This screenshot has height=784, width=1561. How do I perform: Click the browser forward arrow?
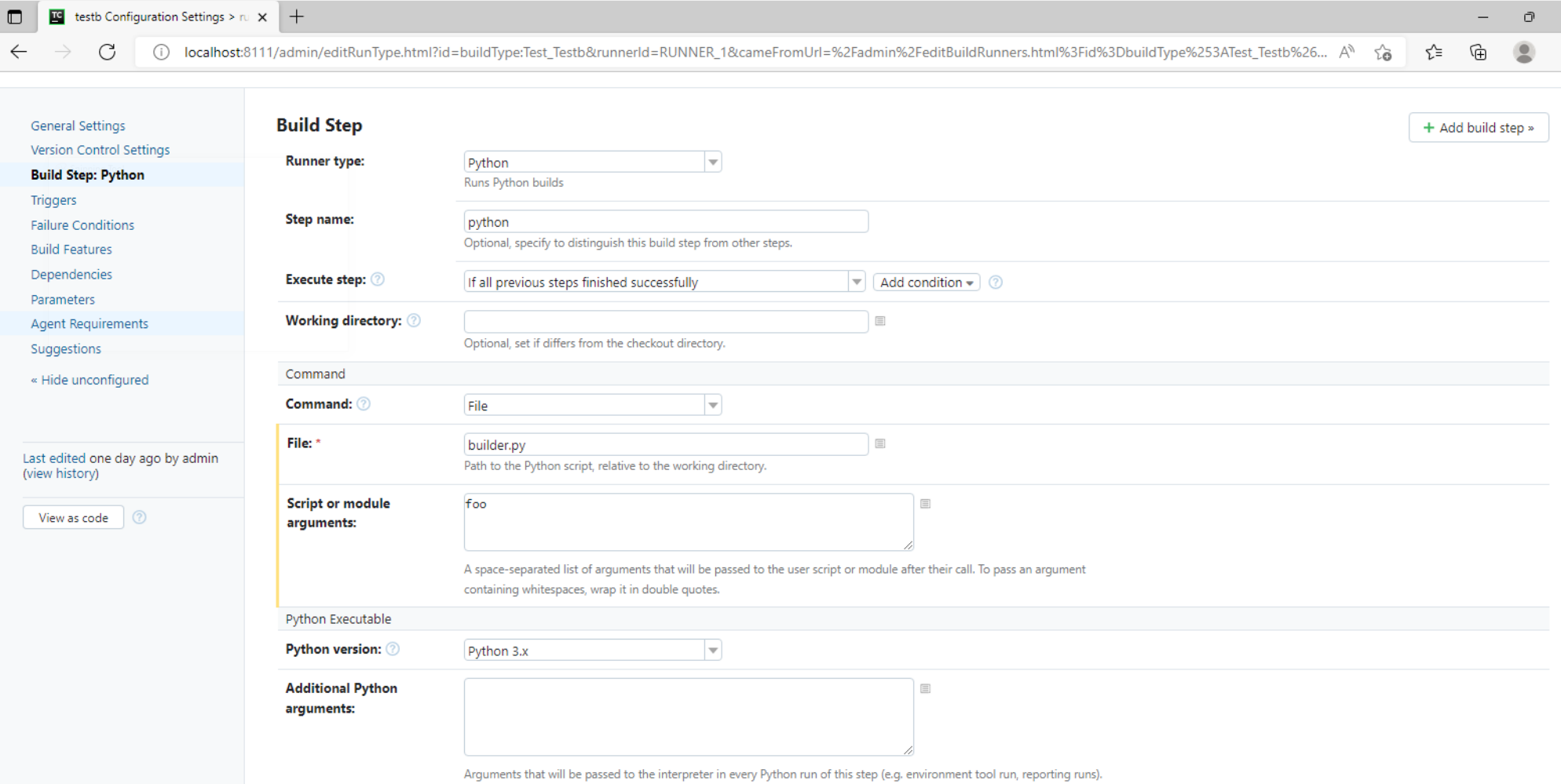63,52
